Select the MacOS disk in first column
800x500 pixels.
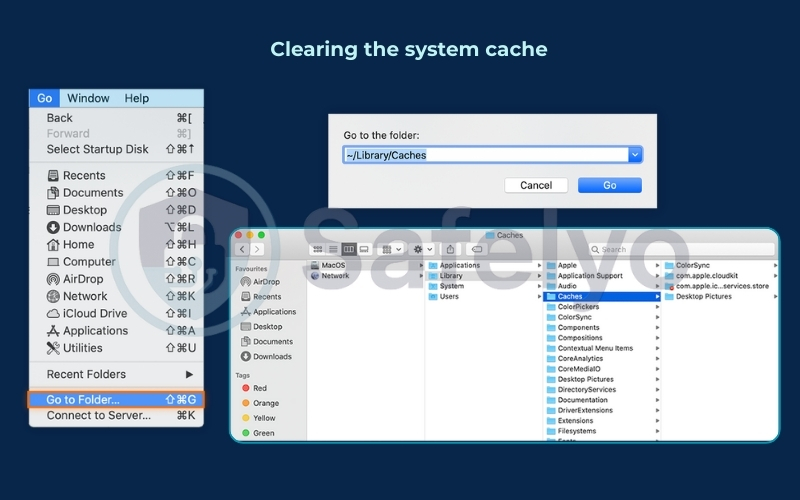366,265
